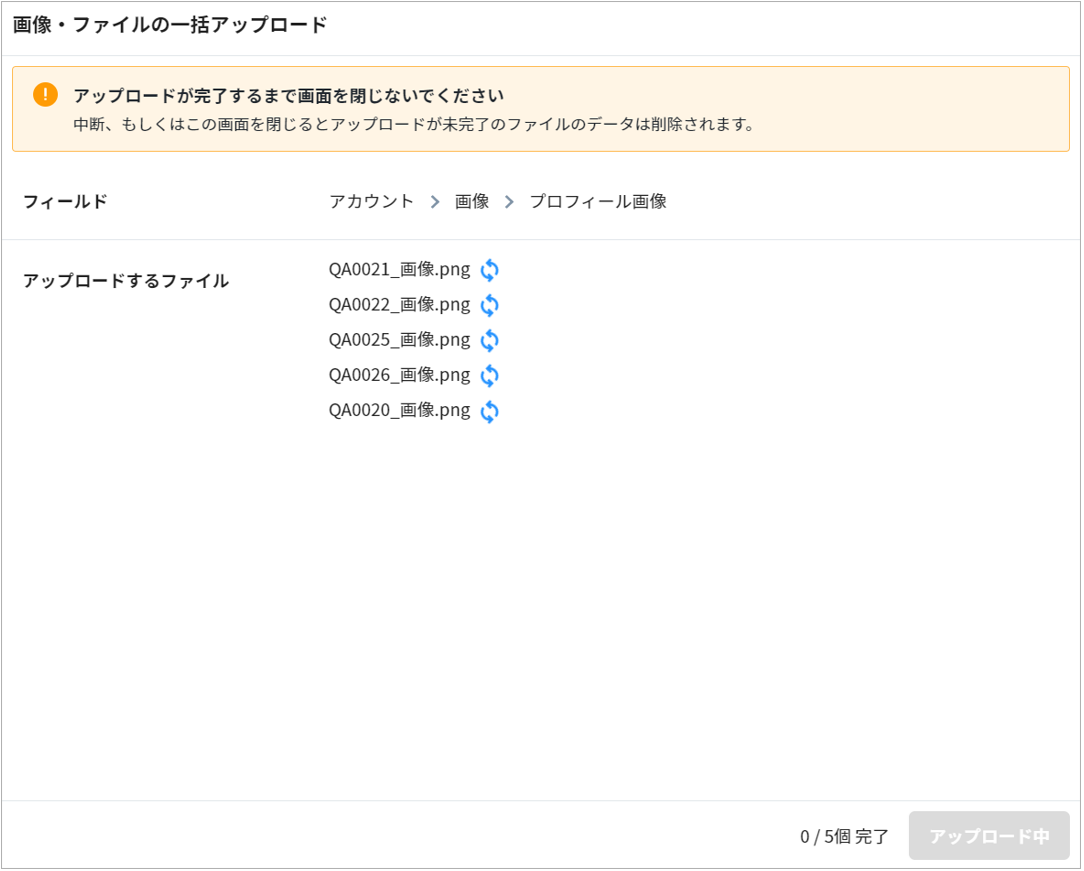
Task: Select the QA0021_画像.png file name
Action: [399, 270]
